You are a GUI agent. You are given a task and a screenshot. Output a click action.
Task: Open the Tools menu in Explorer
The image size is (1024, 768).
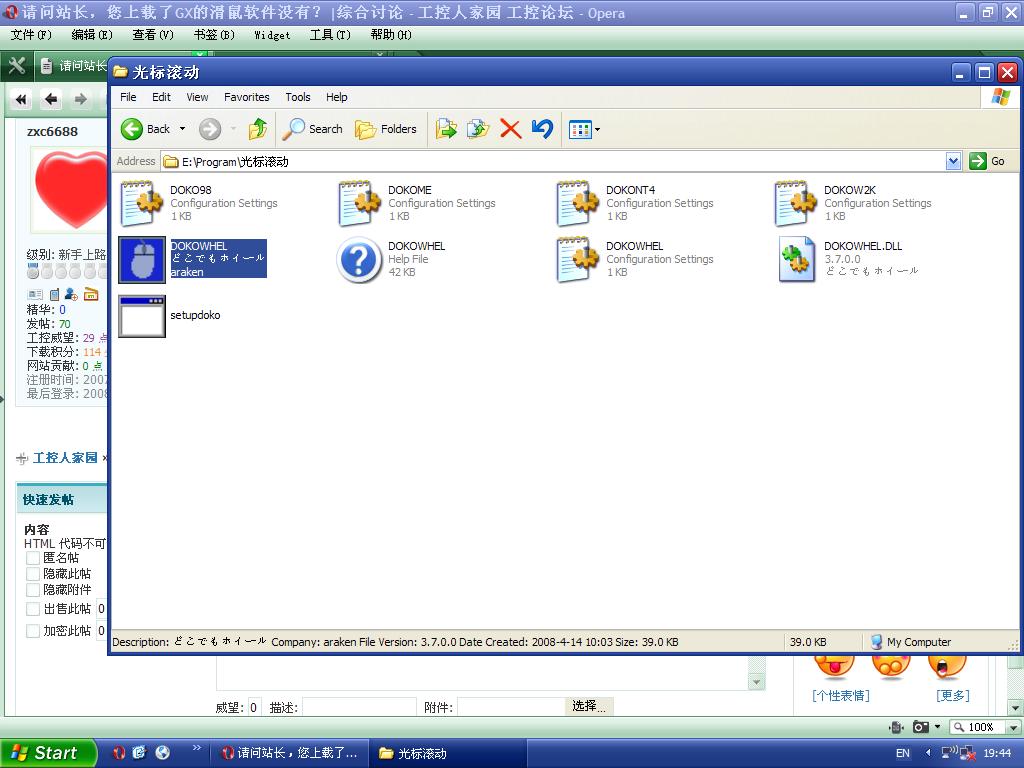click(x=298, y=97)
